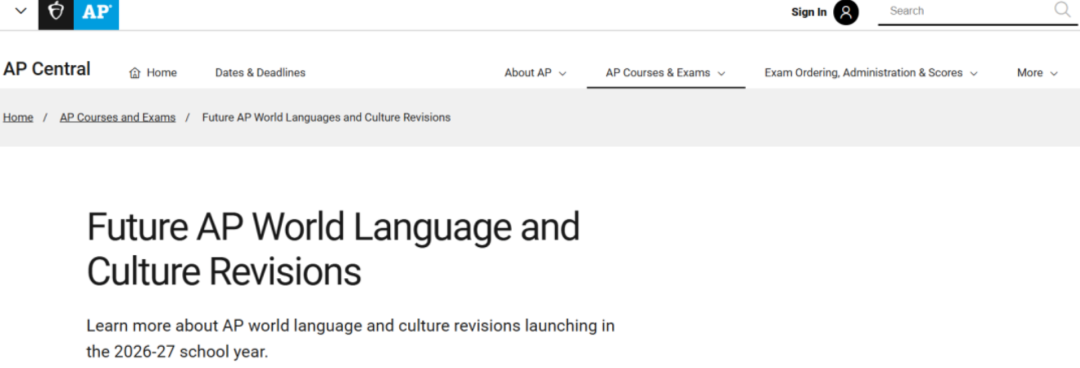Image resolution: width=1080 pixels, height=368 pixels.
Task: Click the Sign In link
Action: [x=809, y=12]
